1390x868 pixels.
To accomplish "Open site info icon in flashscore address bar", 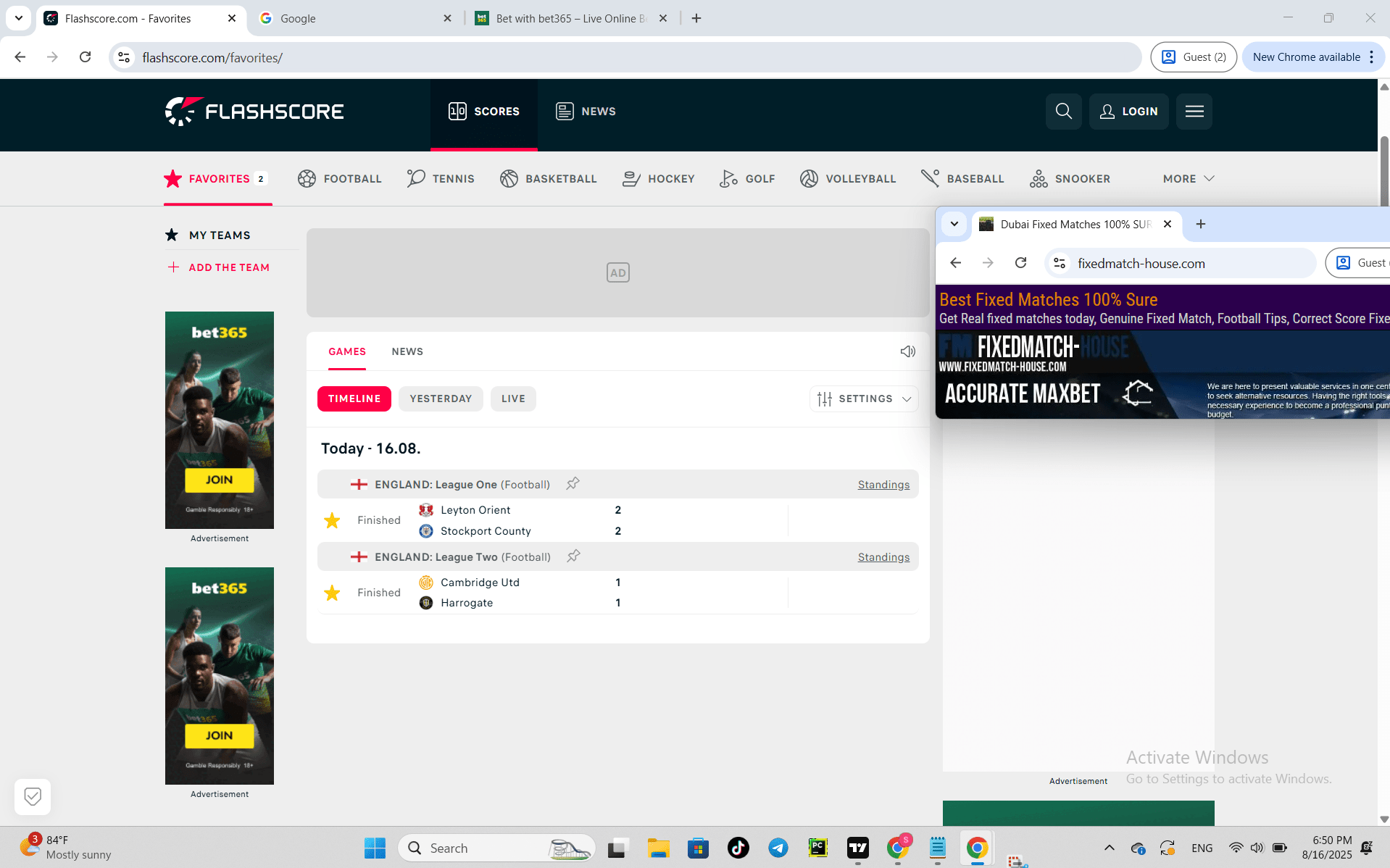I will [124, 57].
